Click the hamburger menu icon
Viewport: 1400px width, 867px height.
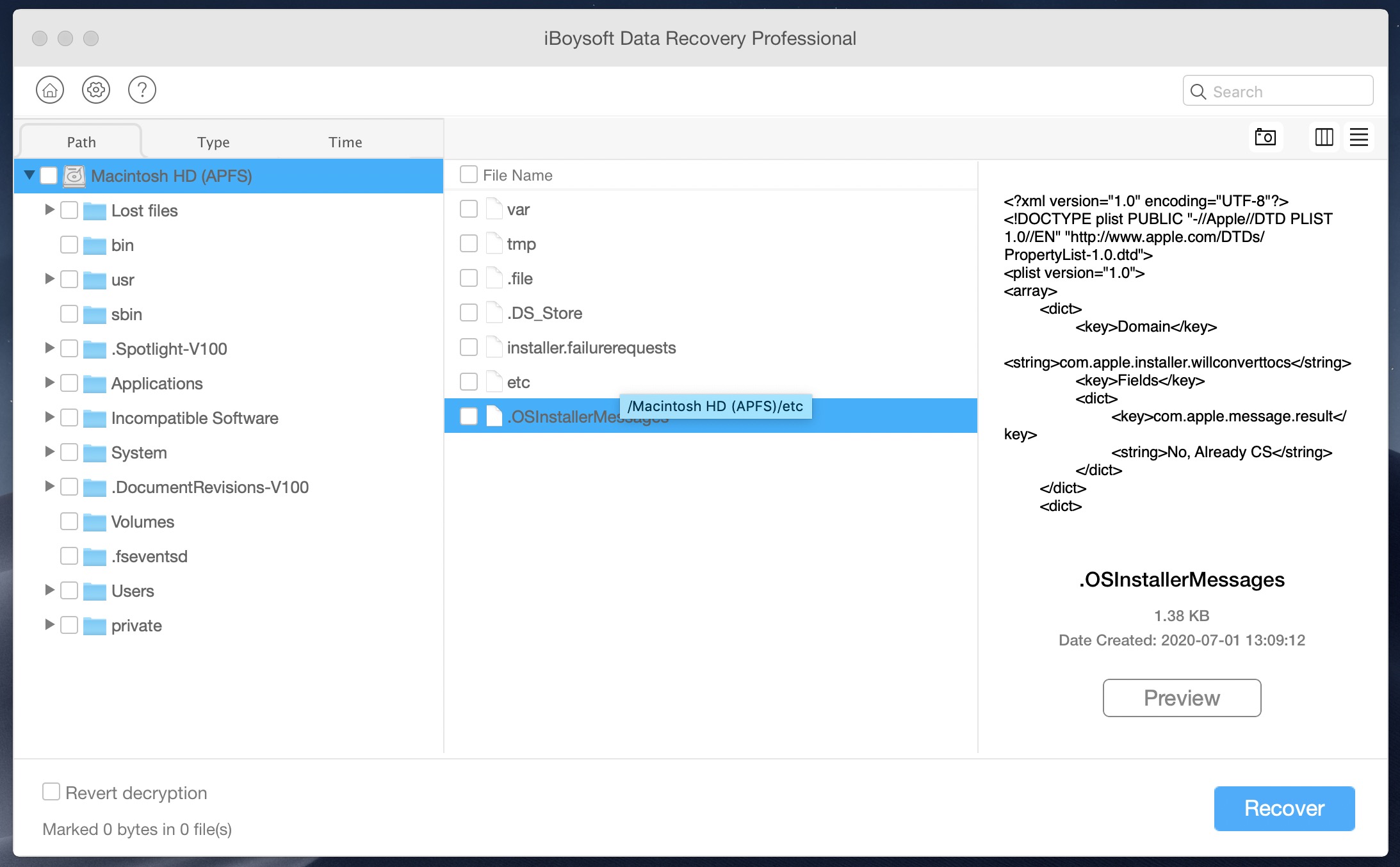click(1358, 137)
